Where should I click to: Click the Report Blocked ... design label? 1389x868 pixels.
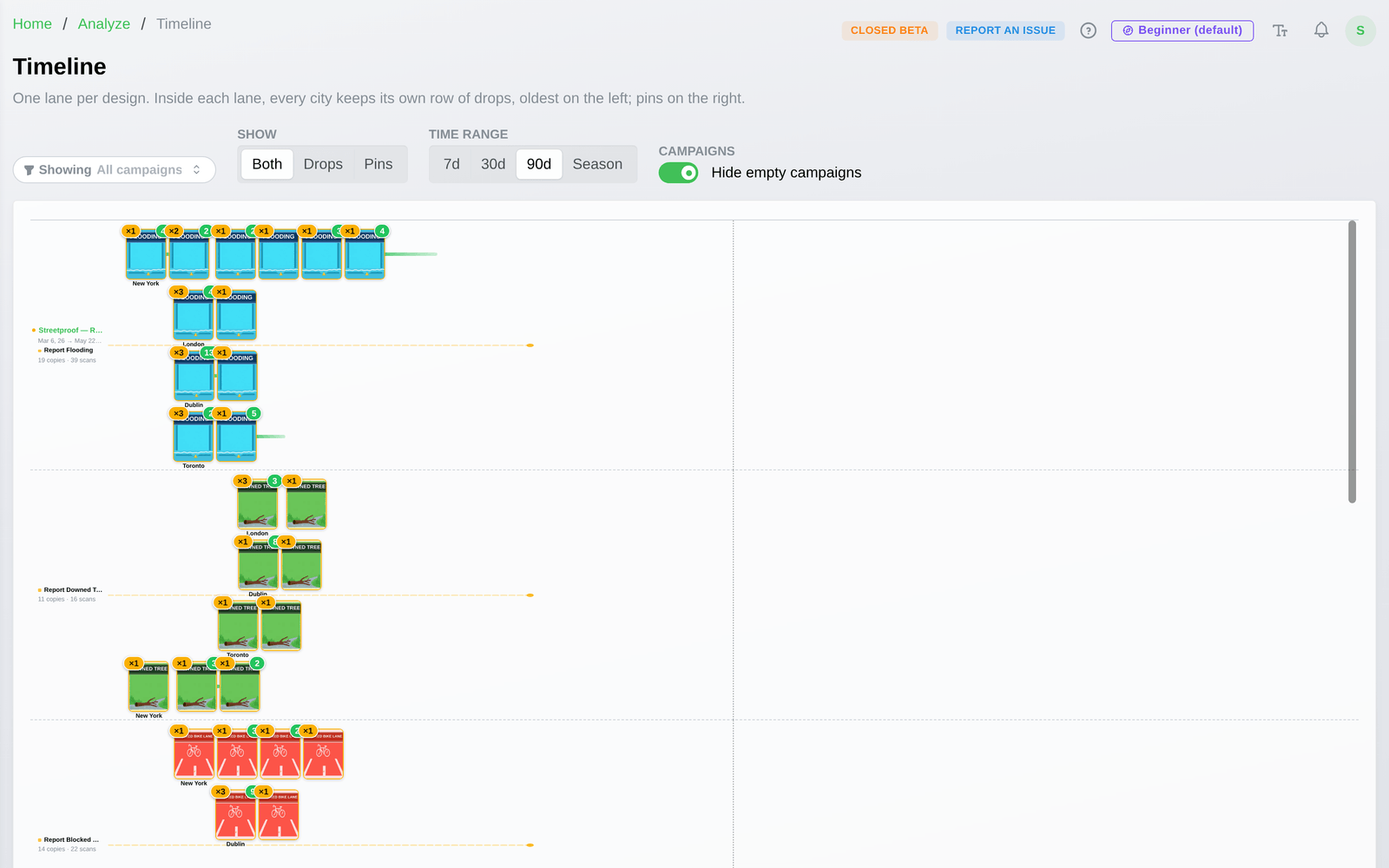coord(71,839)
